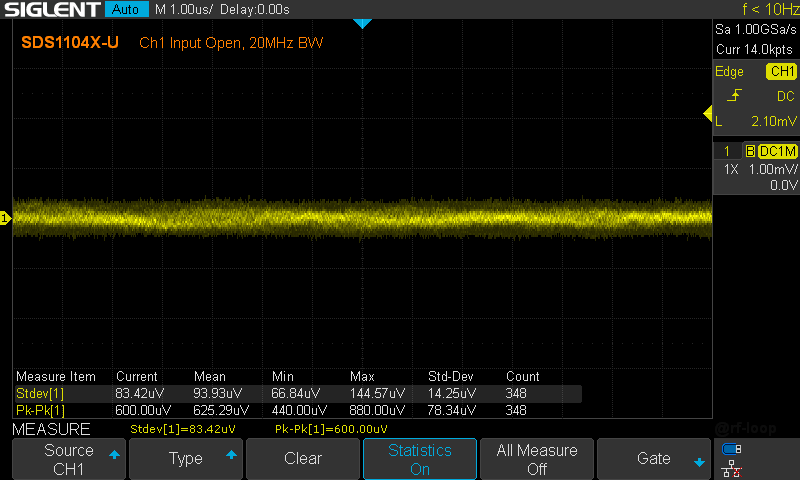The height and width of the screenshot is (480, 800).
Task: Open the Source CH1 softkey menu
Action: click(x=69, y=459)
